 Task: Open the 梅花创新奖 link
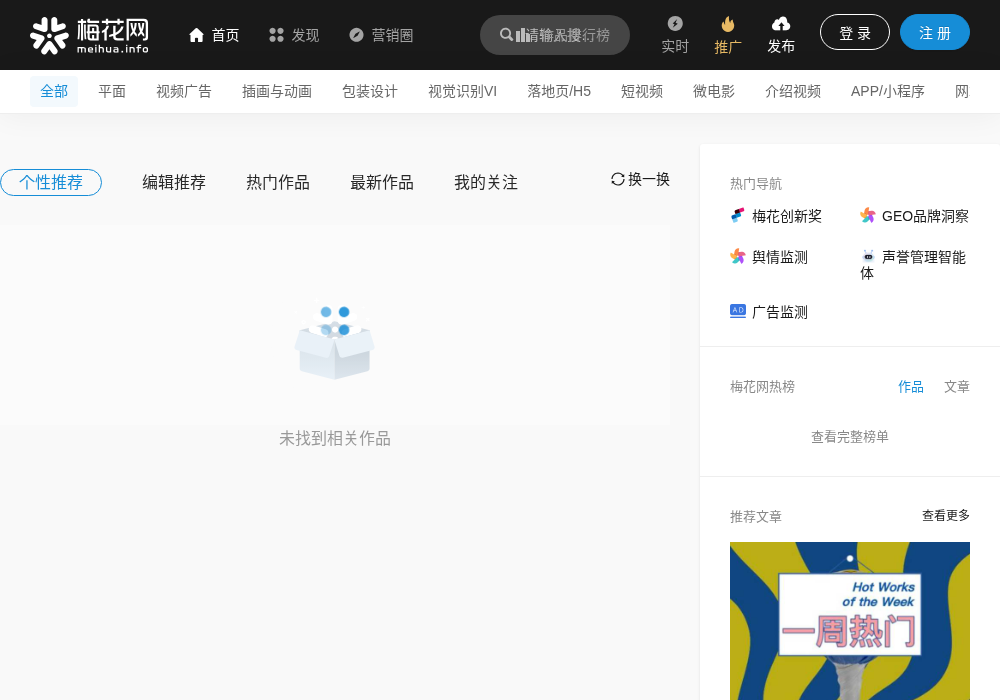coord(776,216)
